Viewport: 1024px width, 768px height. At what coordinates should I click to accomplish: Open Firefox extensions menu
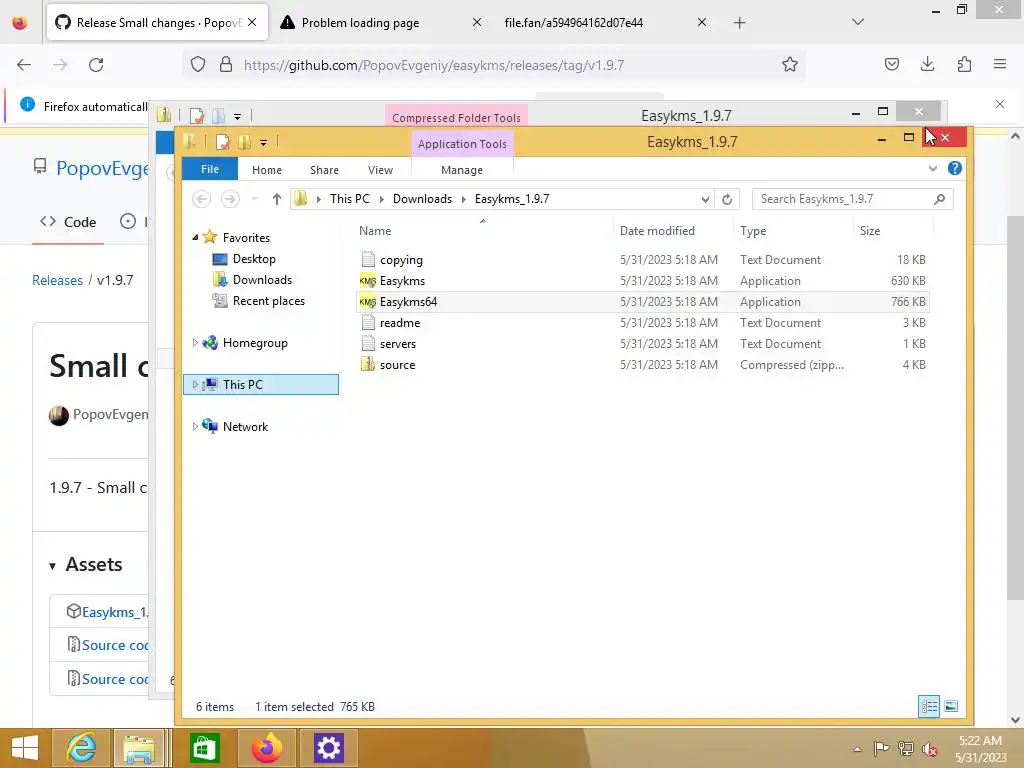click(x=964, y=64)
